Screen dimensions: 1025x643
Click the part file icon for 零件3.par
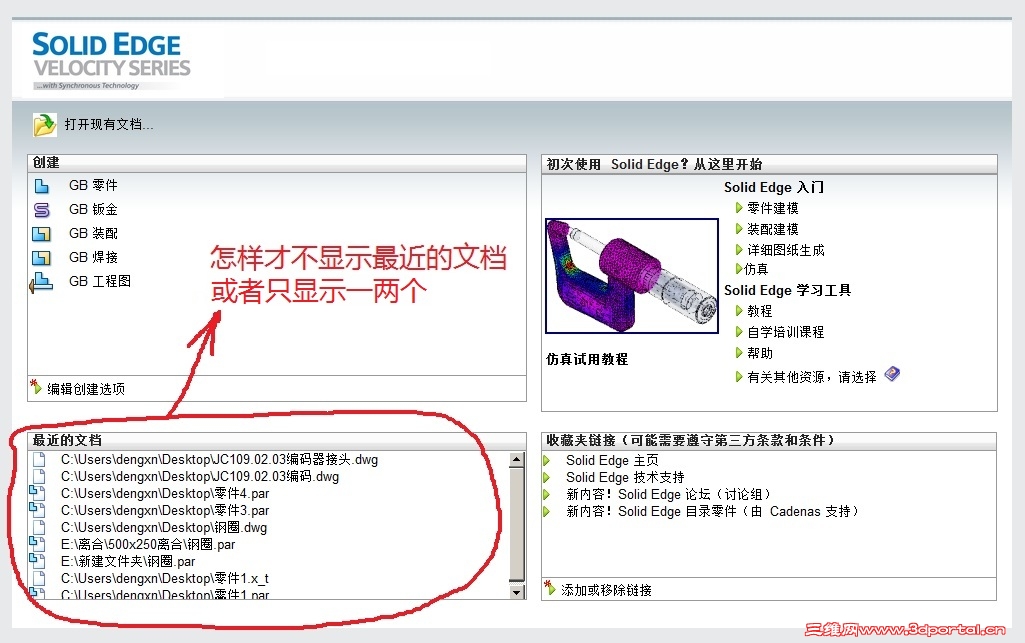pyautogui.click(x=37, y=510)
